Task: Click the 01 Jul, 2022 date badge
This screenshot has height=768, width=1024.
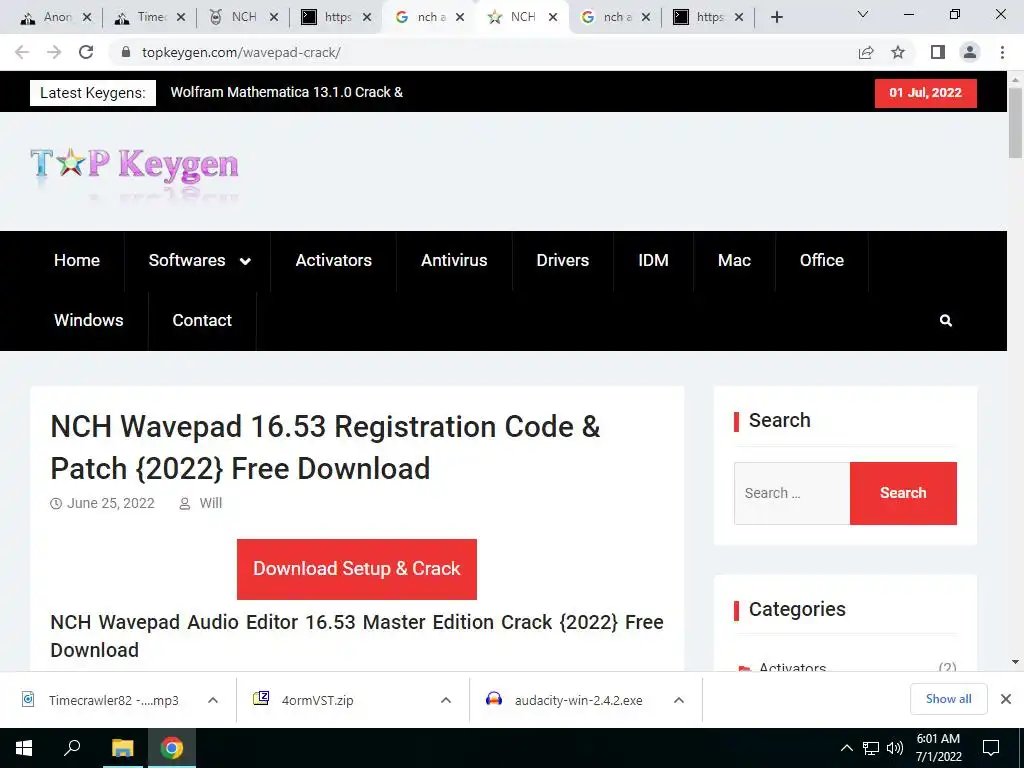Action: click(925, 93)
